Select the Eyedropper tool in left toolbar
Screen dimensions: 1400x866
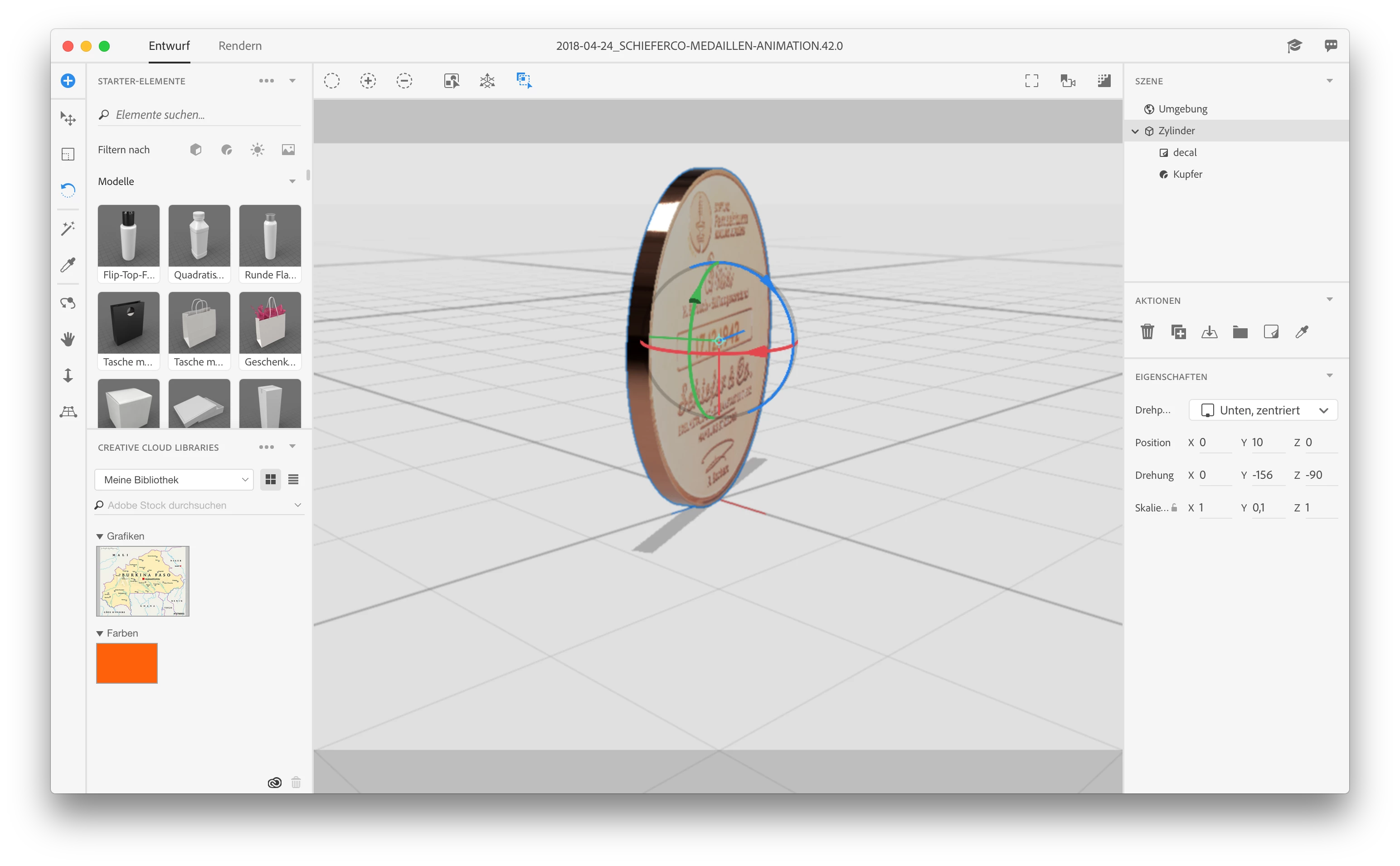68,265
